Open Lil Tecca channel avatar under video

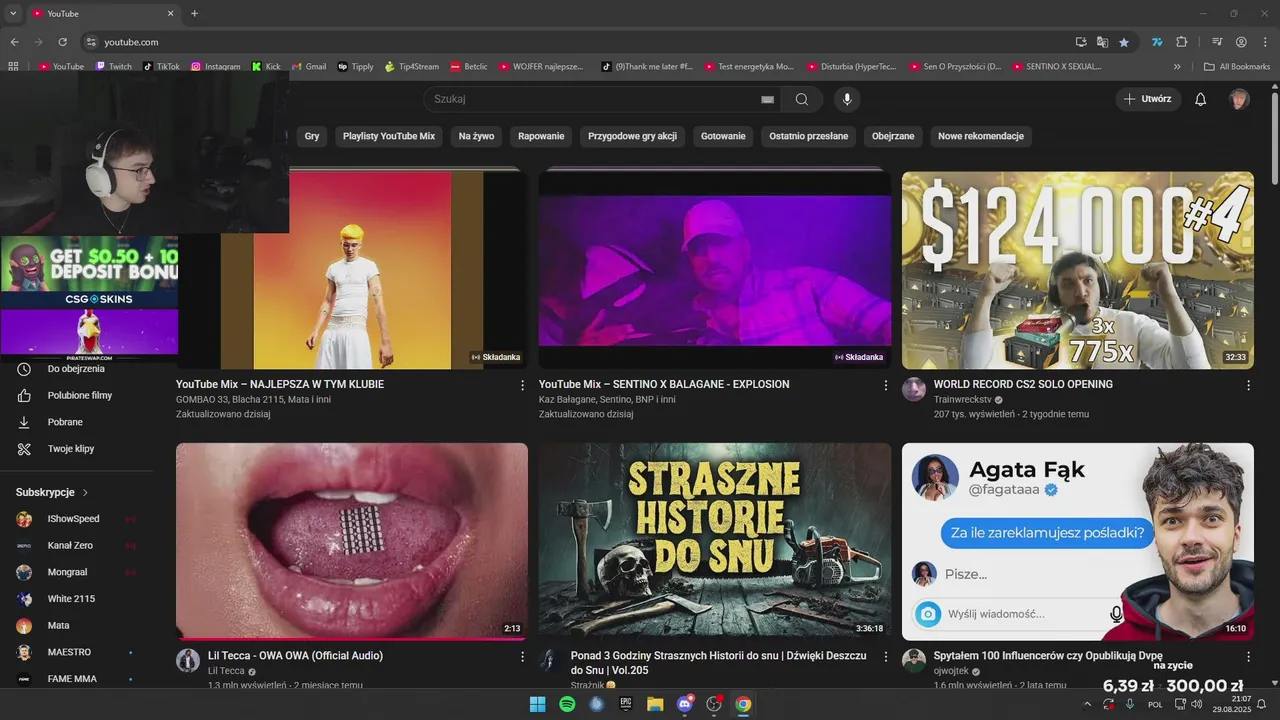click(x=188, y=660)
